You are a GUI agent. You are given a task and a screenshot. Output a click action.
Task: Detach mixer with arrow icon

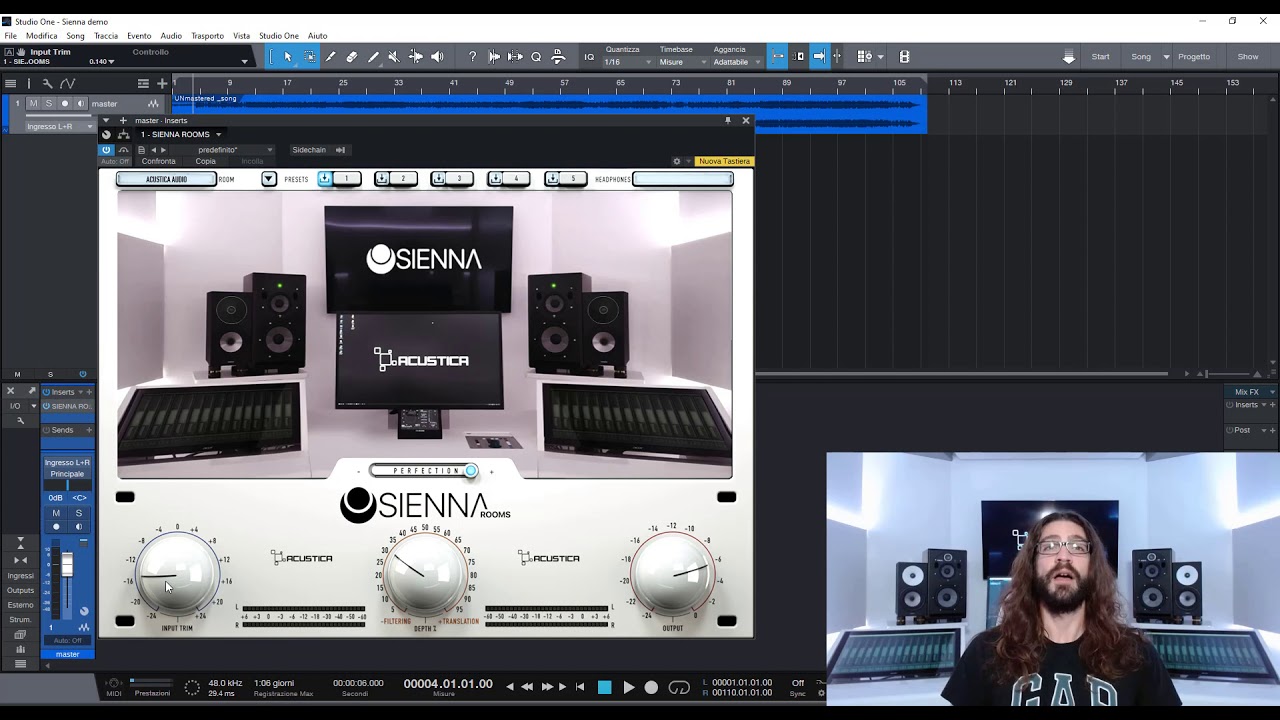(32, 391)
